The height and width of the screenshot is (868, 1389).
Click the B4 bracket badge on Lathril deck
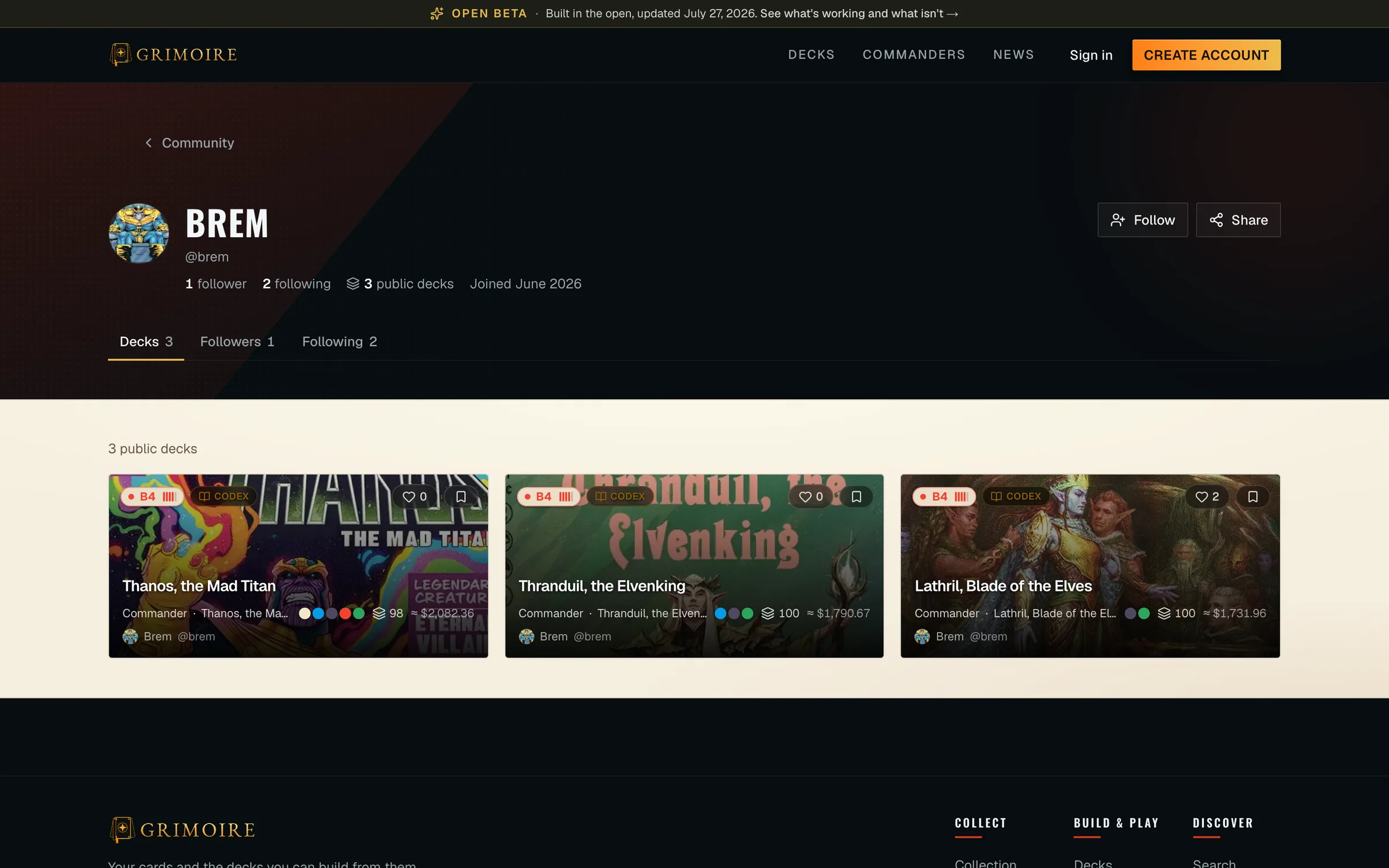945,496
